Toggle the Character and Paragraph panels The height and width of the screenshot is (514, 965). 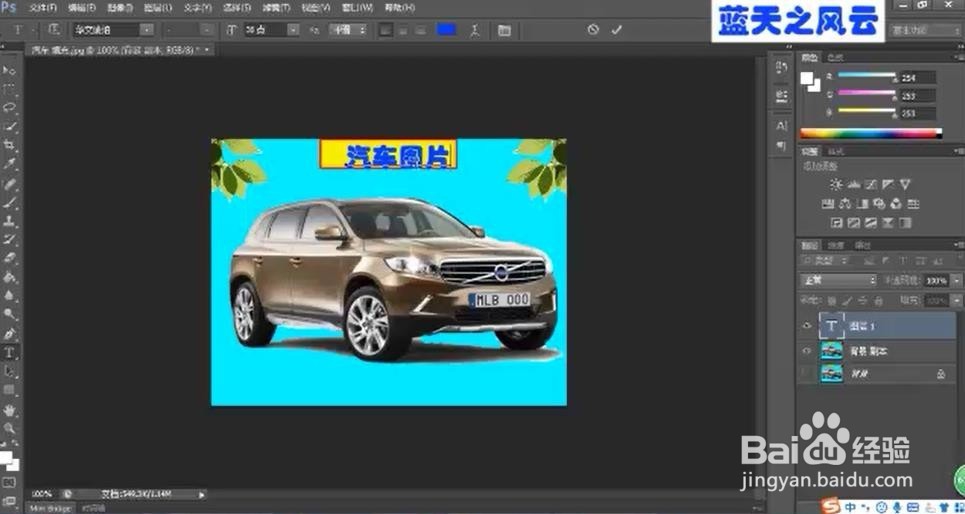[504, 30]
